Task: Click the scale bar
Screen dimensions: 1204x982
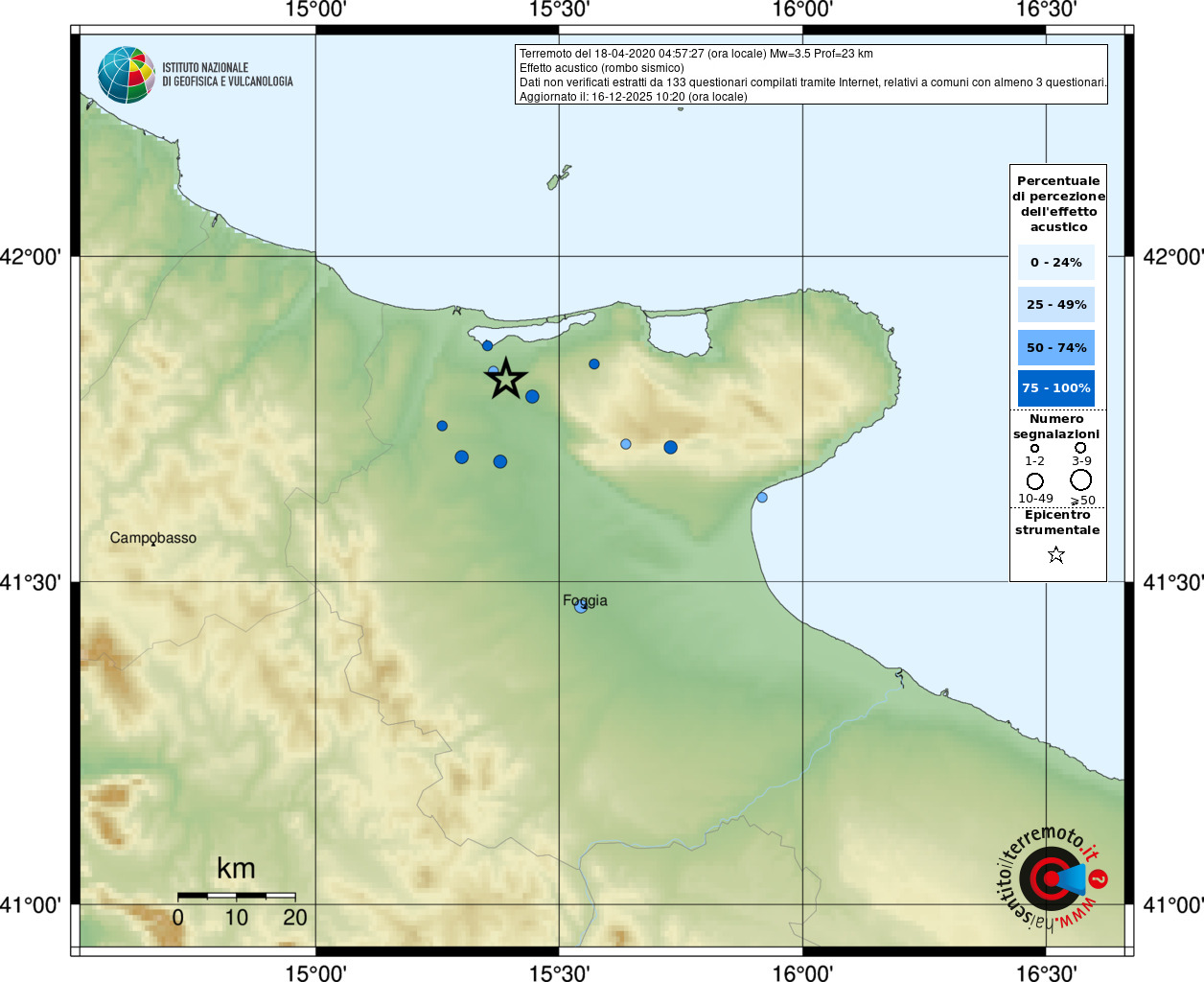Action: click(236, 896)
